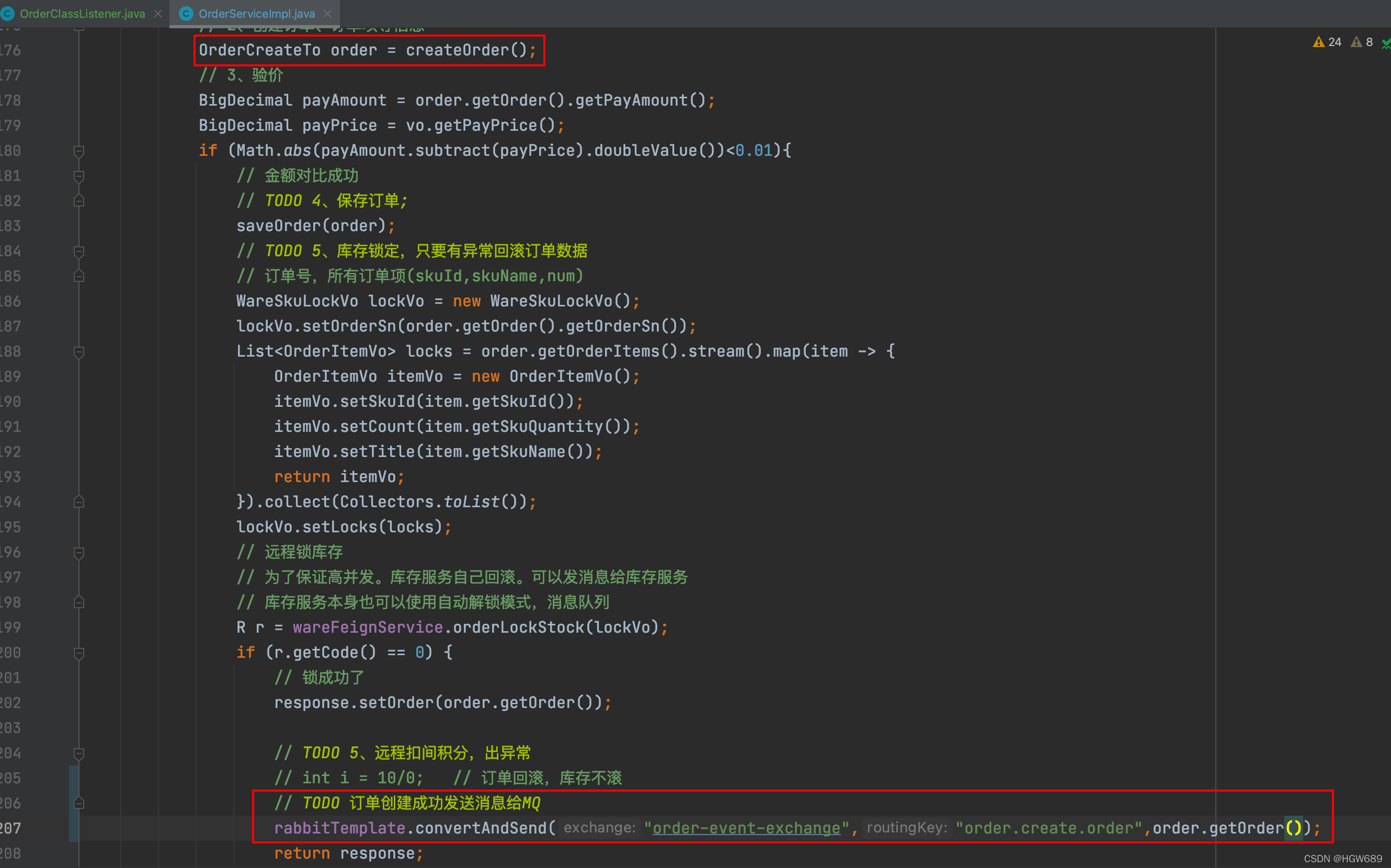
Task: Click the line number 207 in gutter
Action: pos(10,828)
